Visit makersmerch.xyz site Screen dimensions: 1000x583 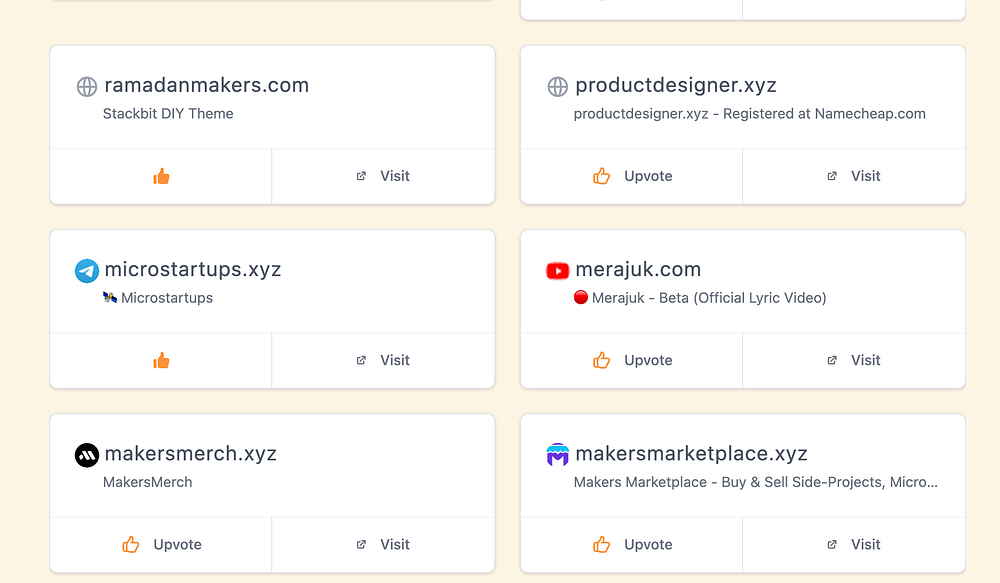click(383, 544)
